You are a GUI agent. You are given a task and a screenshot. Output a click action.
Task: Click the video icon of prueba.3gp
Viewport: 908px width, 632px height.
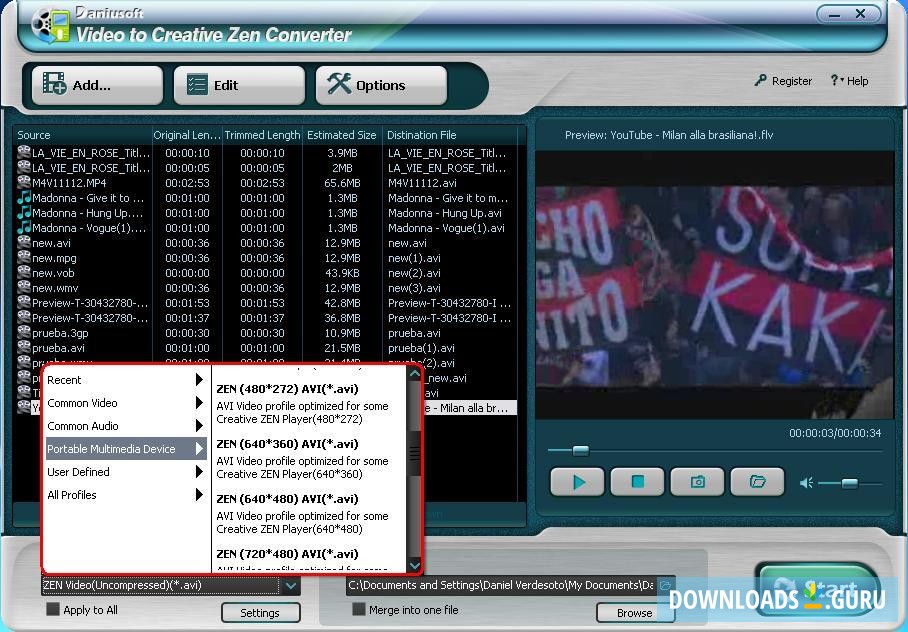24,333
